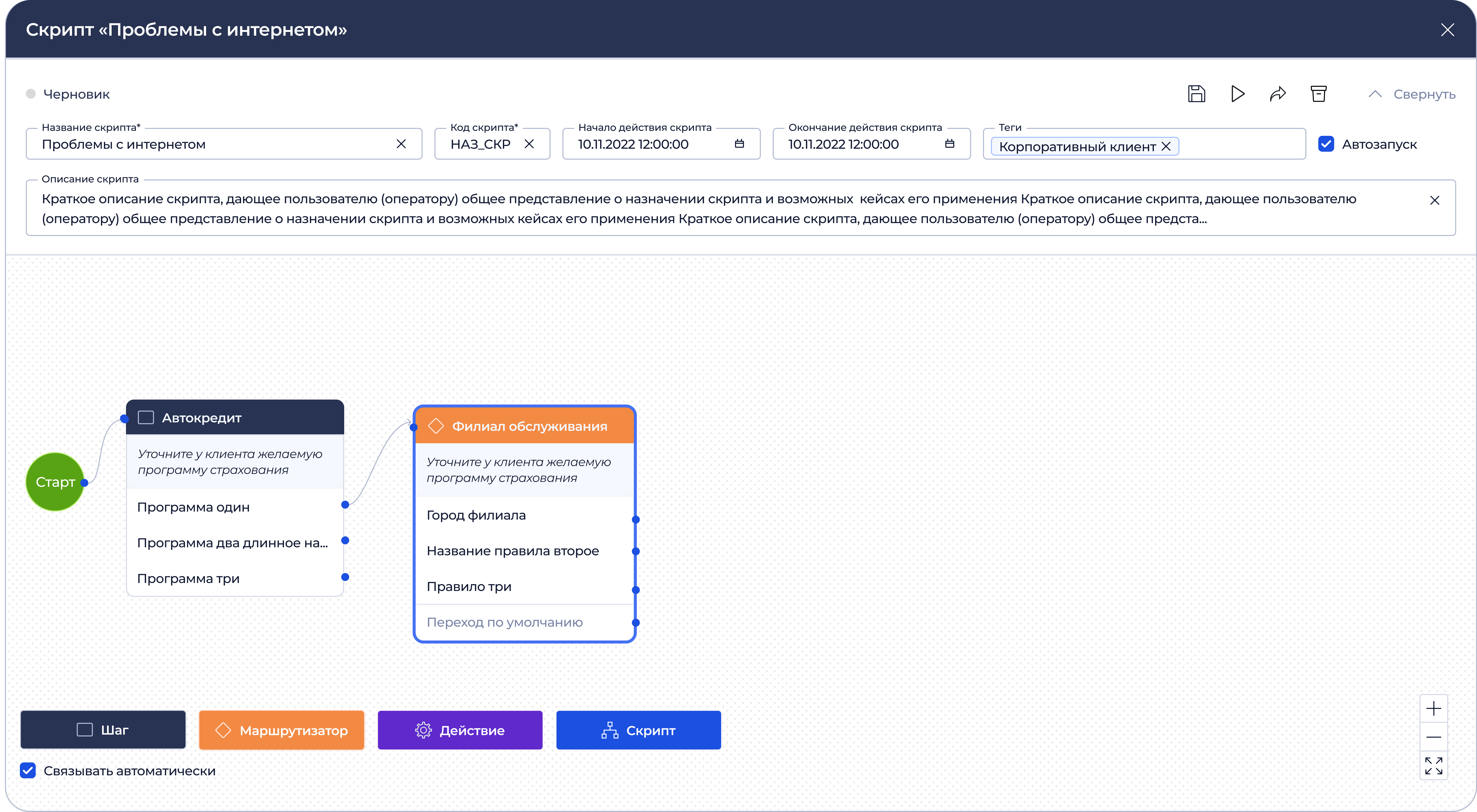The width and height of the screenshot is (1477, 812).
Task: Toggle Связывать автоматически checkbox
Action: [x=28, y=771]
